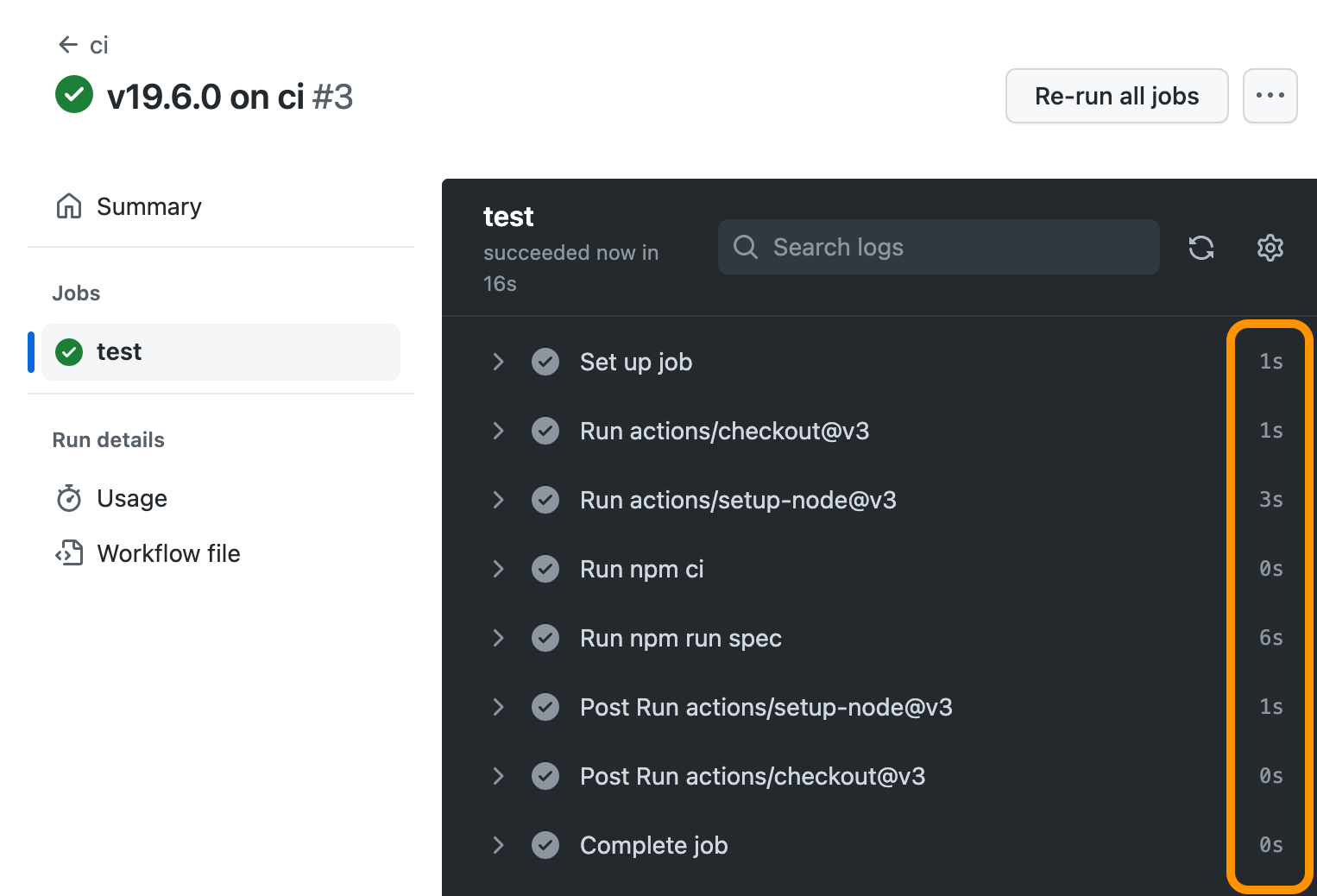Expand the Run actions/checkout@v3 step
1317x896 pixels.
pyautogui.click(x=498, y=431)
